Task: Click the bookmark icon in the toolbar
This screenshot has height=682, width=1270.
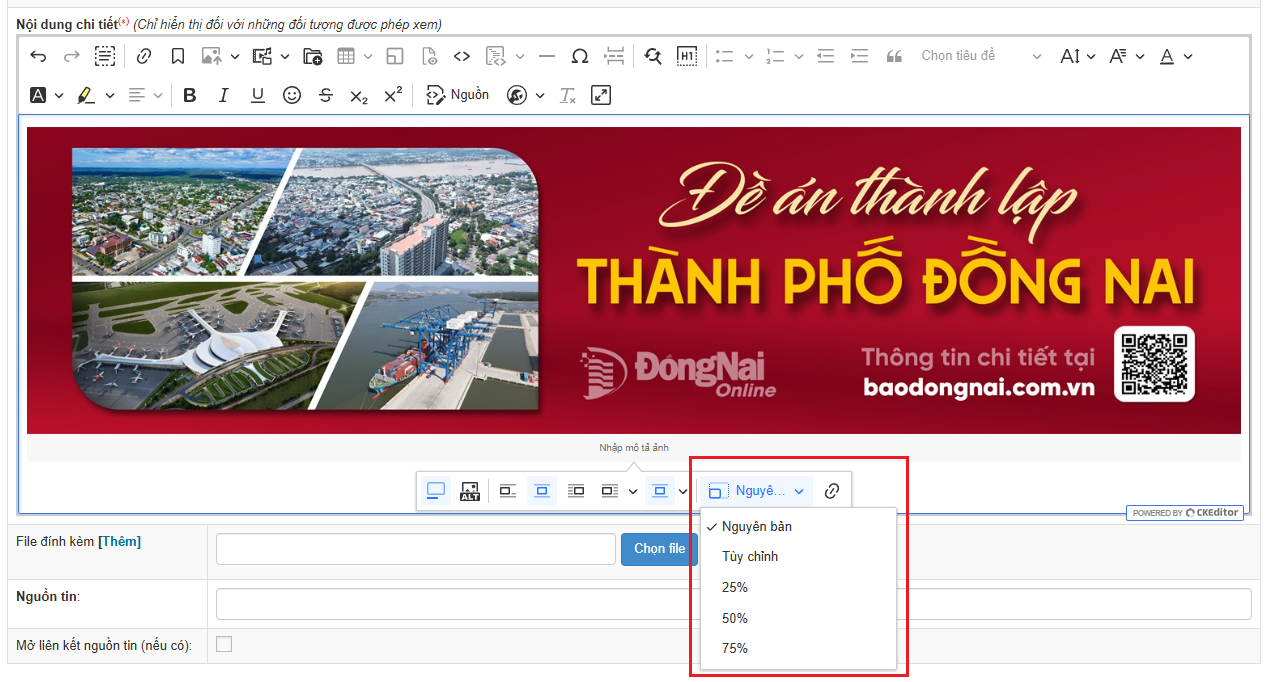Action: pos(177,56)
